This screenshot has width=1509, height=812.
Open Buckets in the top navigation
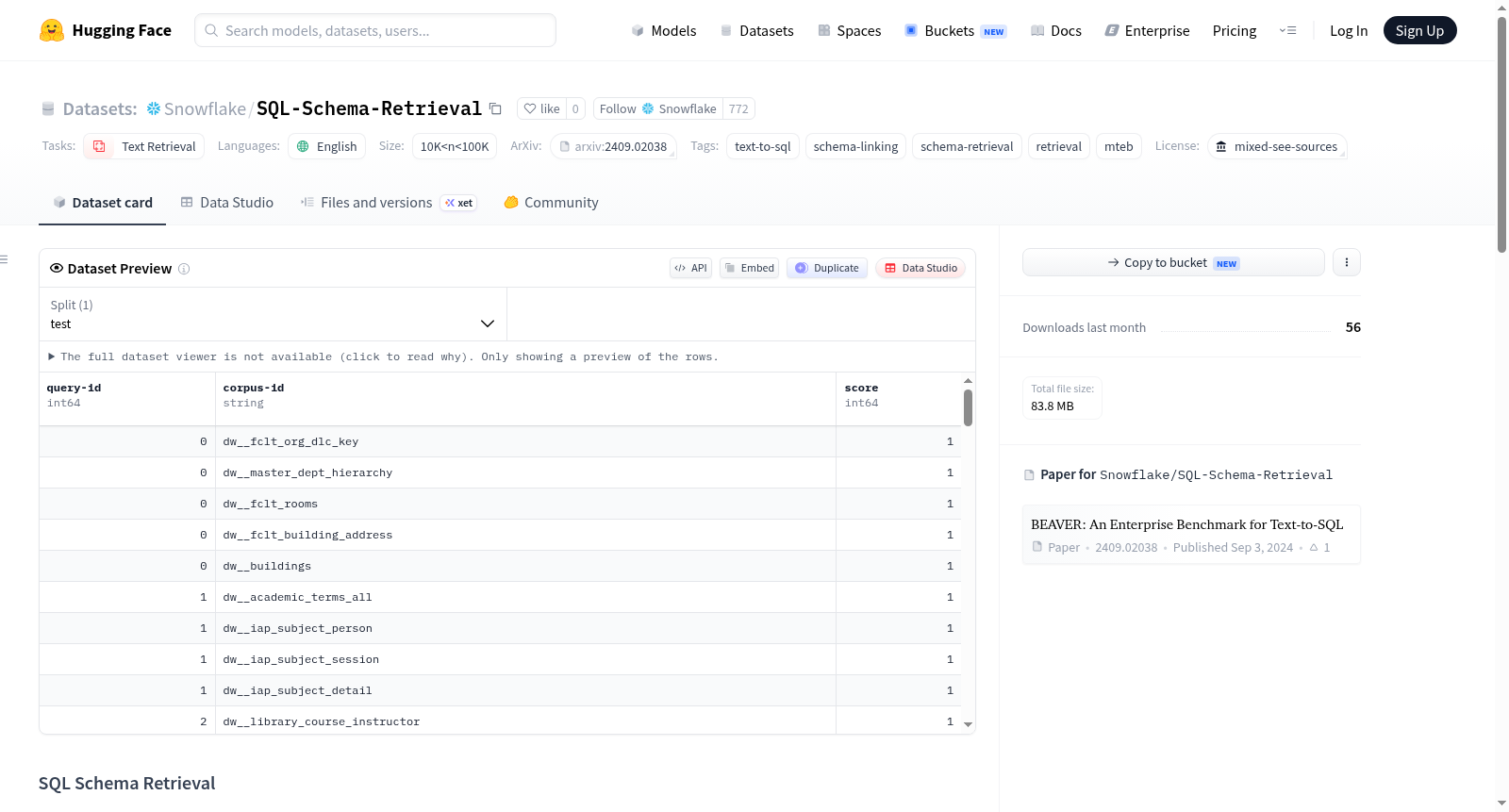955,31
